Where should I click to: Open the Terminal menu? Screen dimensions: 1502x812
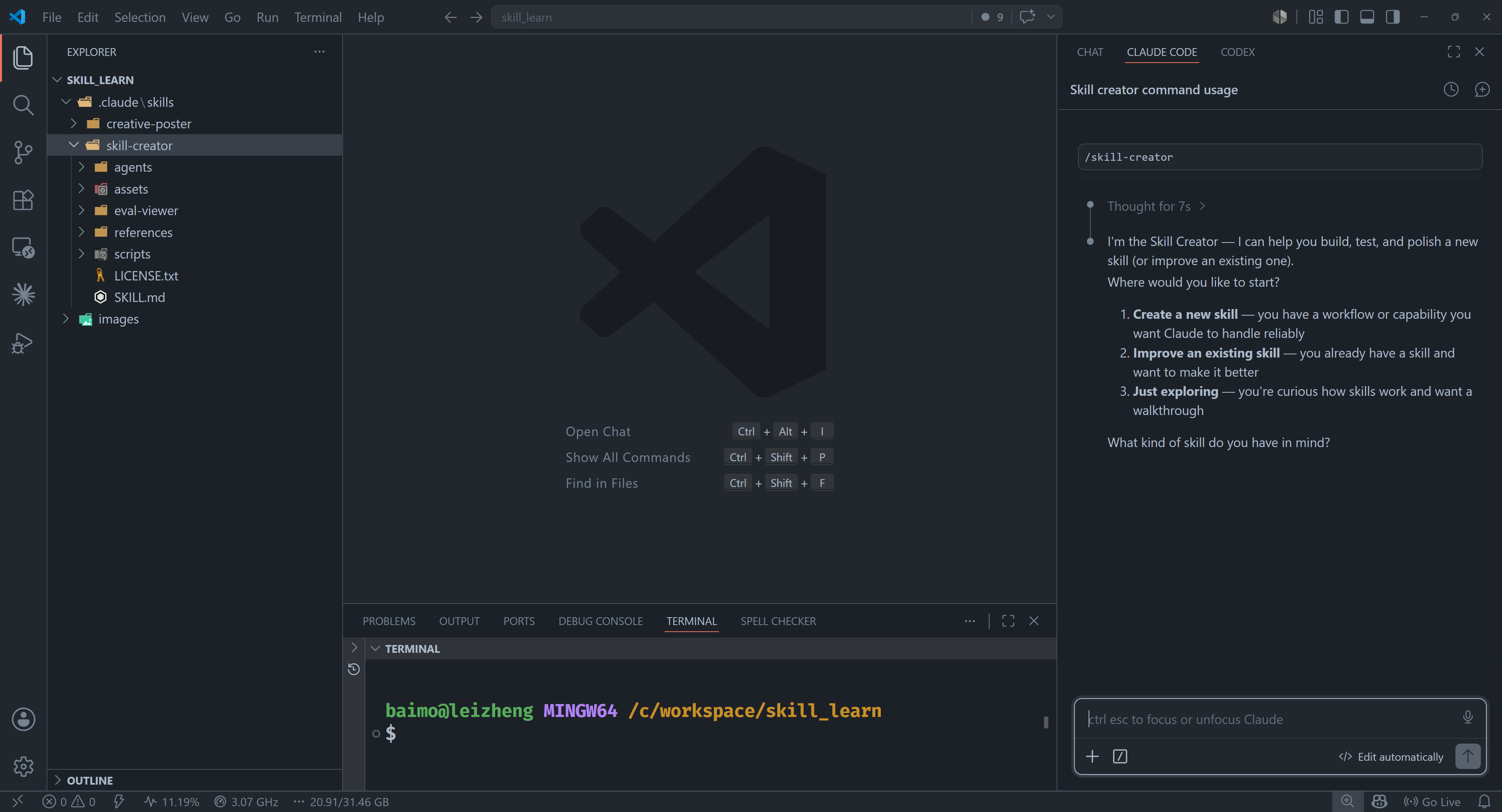point(318,18)
